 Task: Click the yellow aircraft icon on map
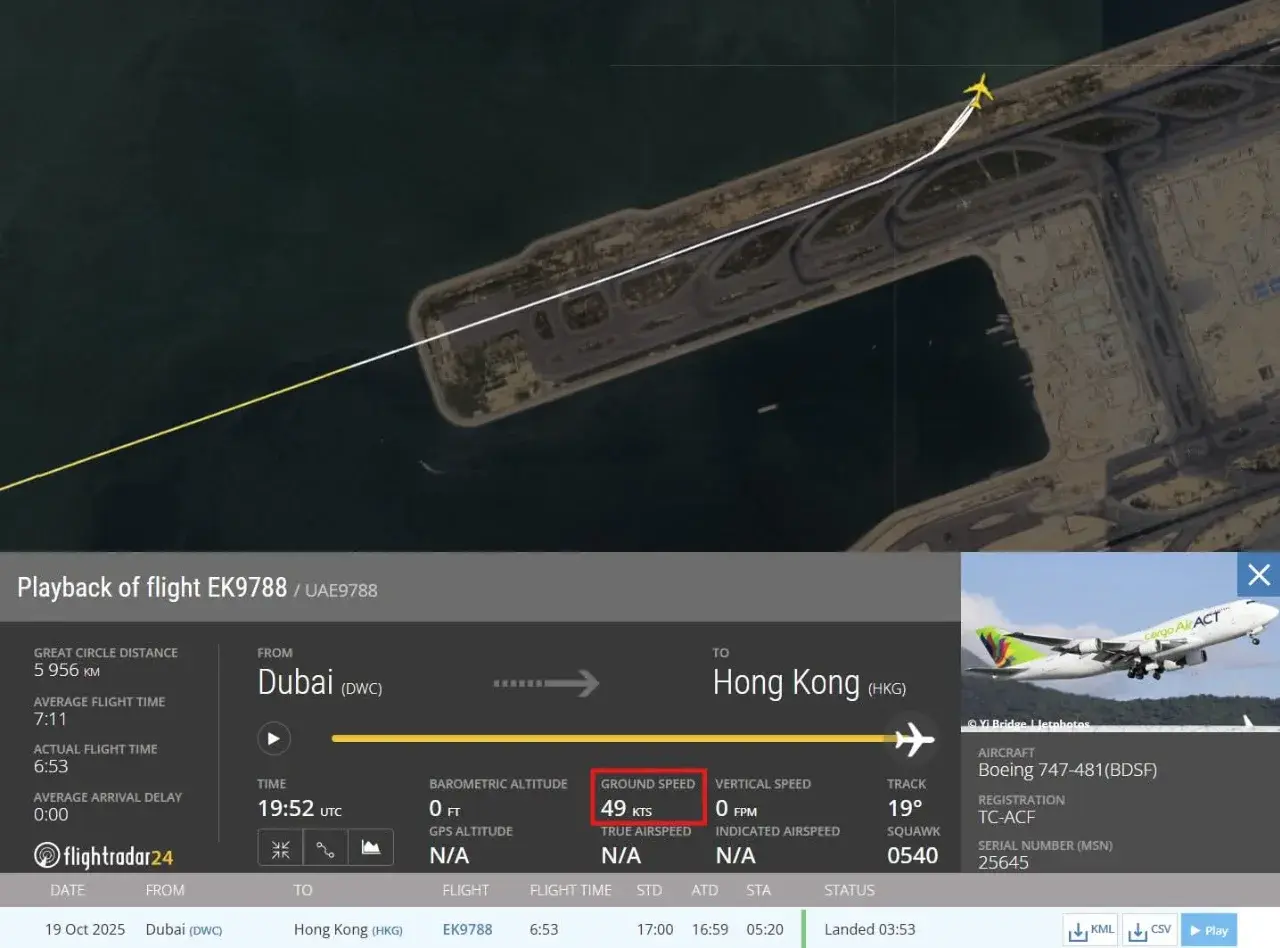[x=978, y=91]
